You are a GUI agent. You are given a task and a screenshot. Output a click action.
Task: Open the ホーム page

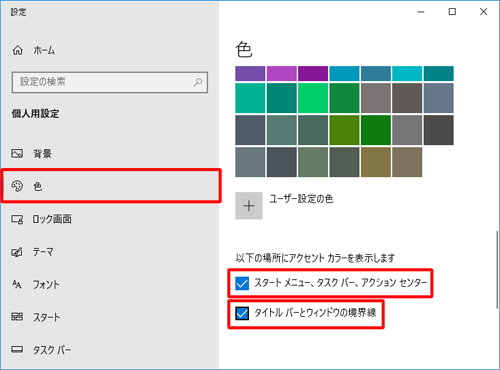pos(44,50)
